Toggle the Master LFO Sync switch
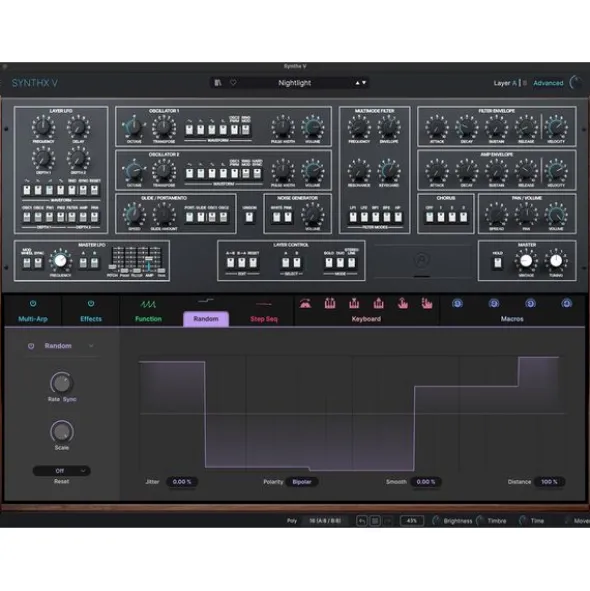Viewport: 590px width, 591px height. (38, 263)
